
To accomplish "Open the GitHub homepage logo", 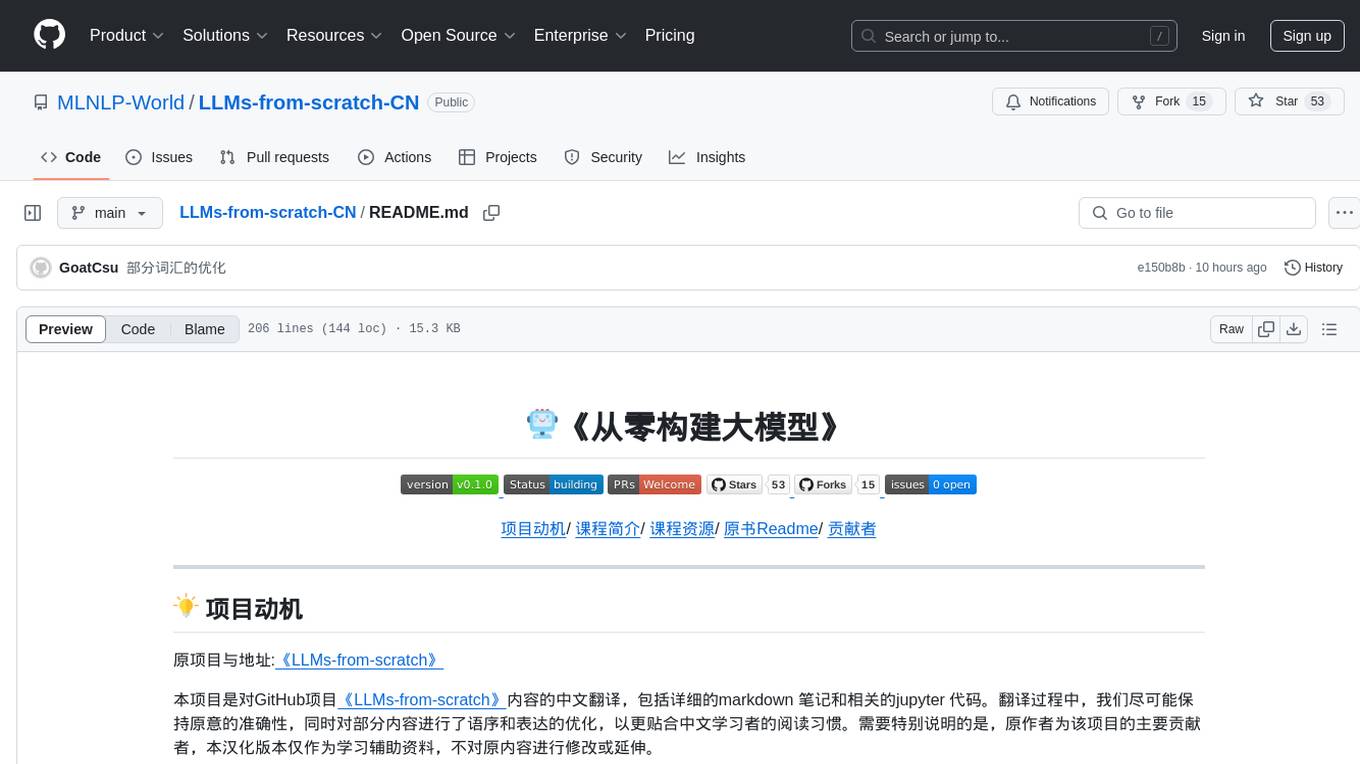I will [x=49, y=35].
